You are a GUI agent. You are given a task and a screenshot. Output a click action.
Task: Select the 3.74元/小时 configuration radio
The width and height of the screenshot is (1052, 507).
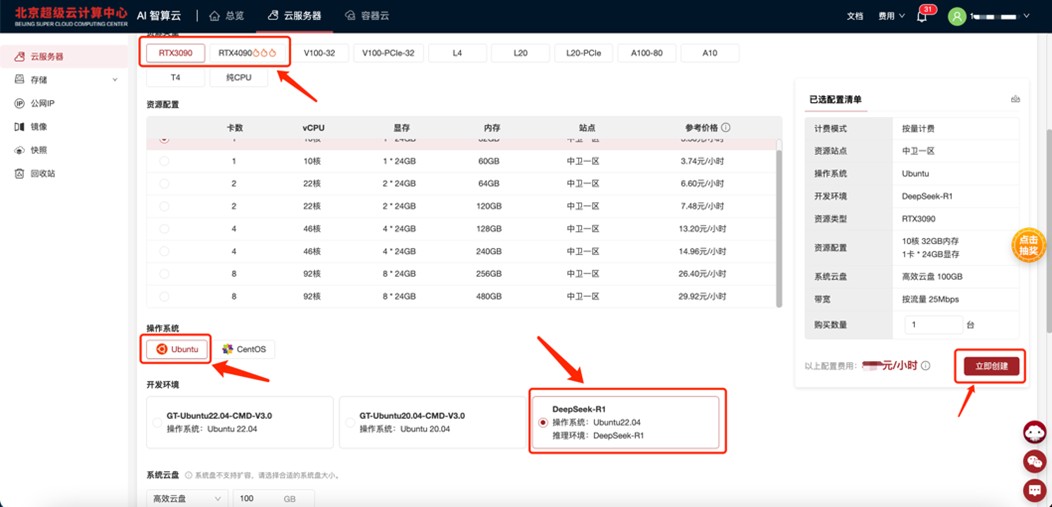pos(164,162)
